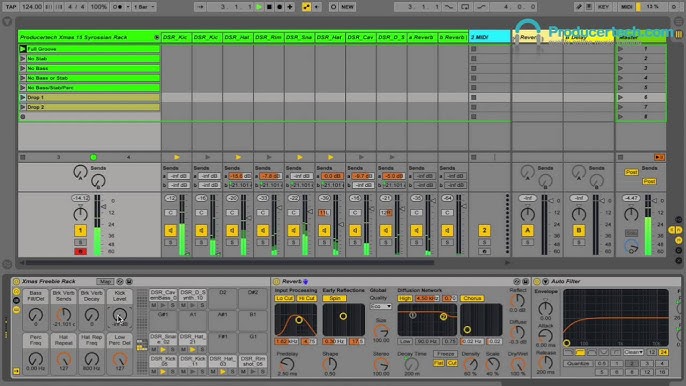686x386 pixels.
Task: Turn off the Auto Filter device activator
Action: pos(537,281)
